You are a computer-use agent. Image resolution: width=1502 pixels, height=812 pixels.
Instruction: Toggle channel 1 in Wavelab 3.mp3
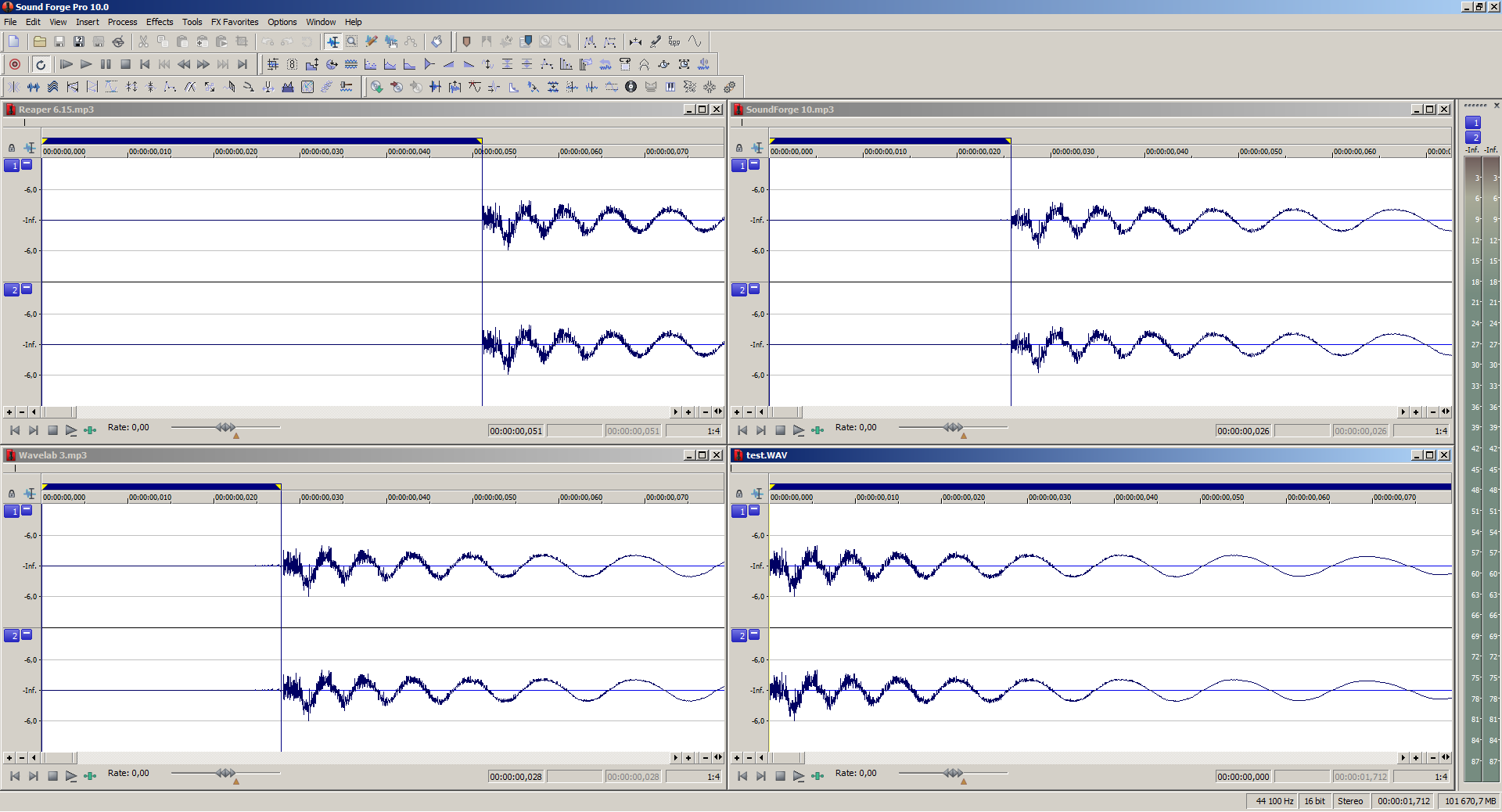coord(12,512)
